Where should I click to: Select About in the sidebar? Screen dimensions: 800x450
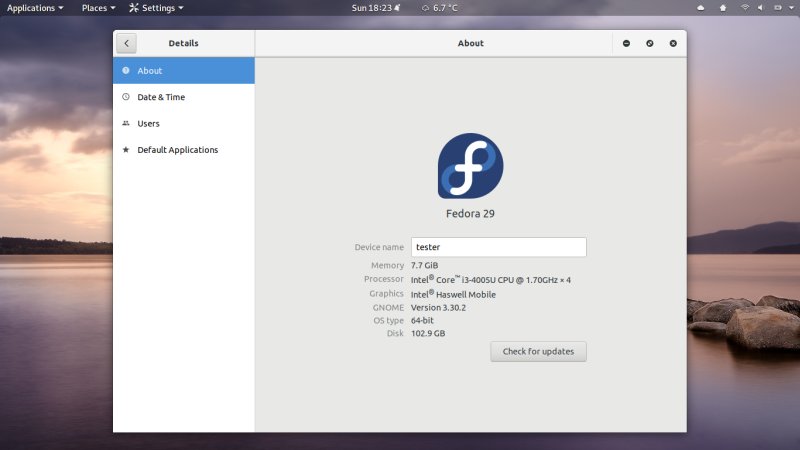pyautogui.click(x=184, y=71)
